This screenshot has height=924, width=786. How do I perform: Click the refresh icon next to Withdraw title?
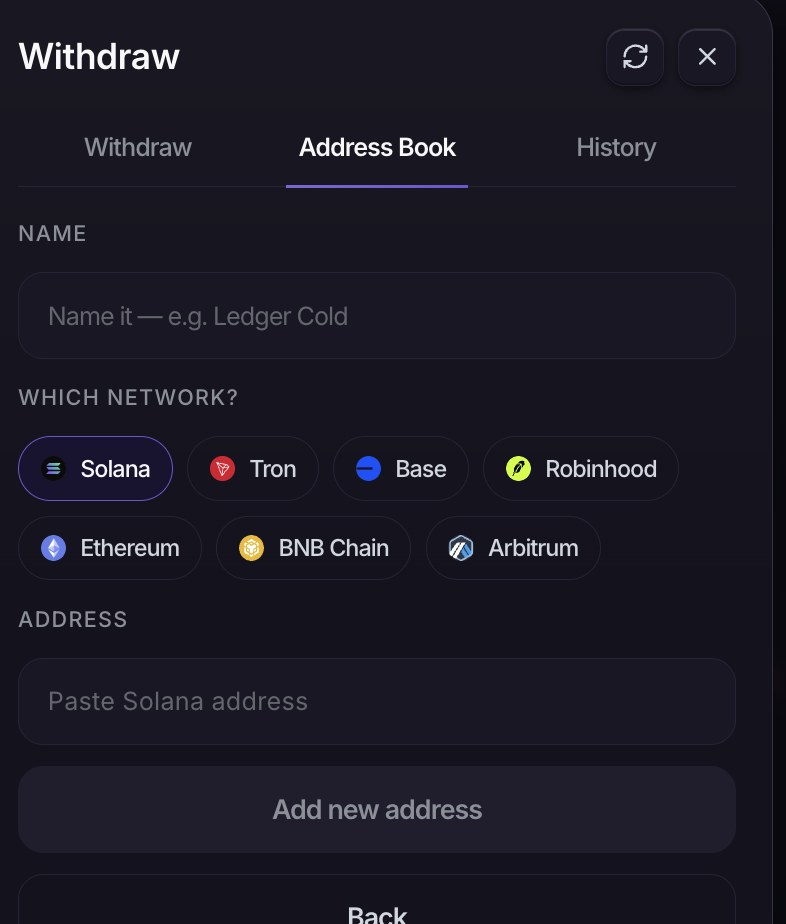[x=635, y=57]
